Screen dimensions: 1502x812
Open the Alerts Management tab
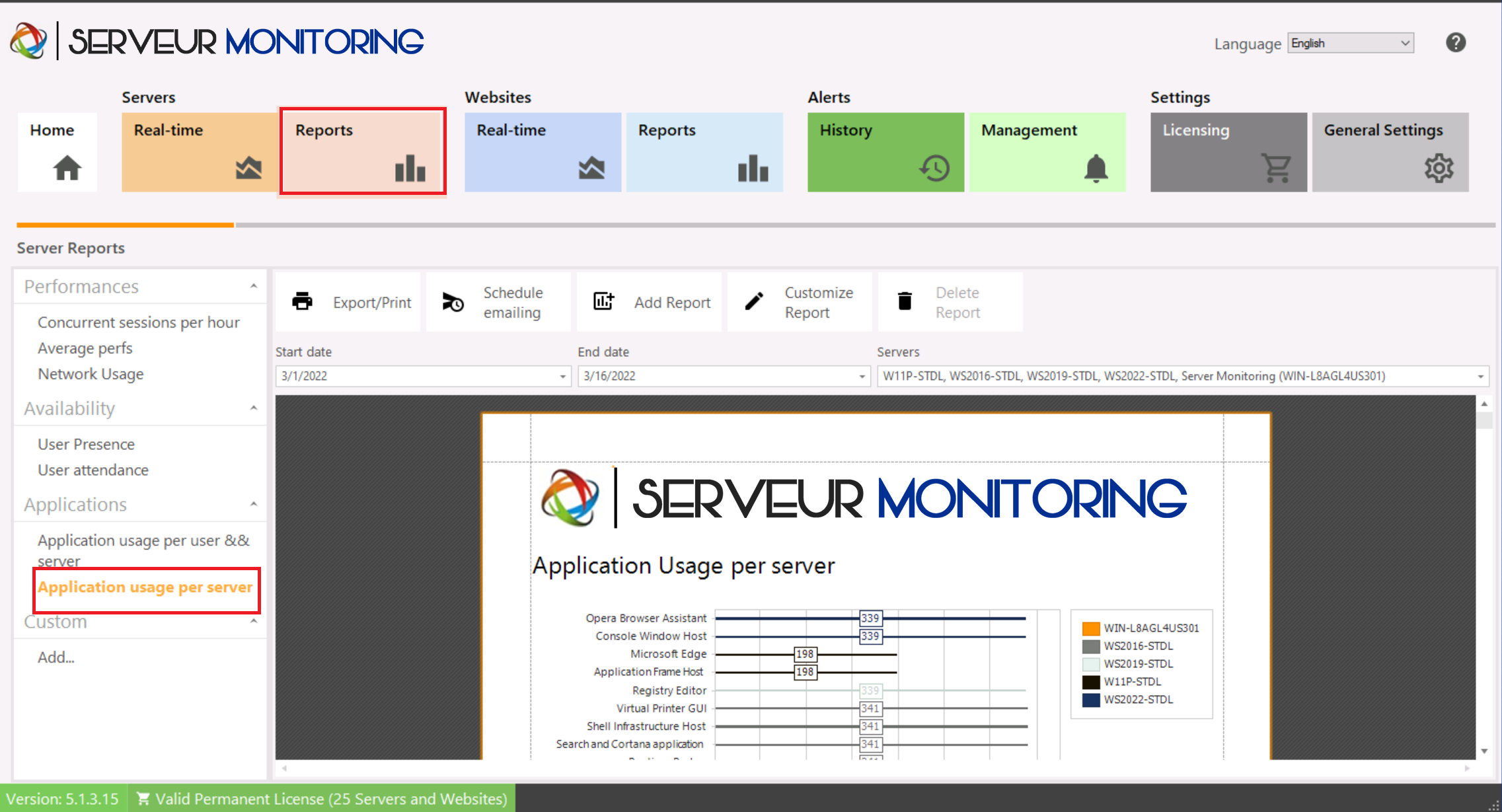coord(1047,152)
